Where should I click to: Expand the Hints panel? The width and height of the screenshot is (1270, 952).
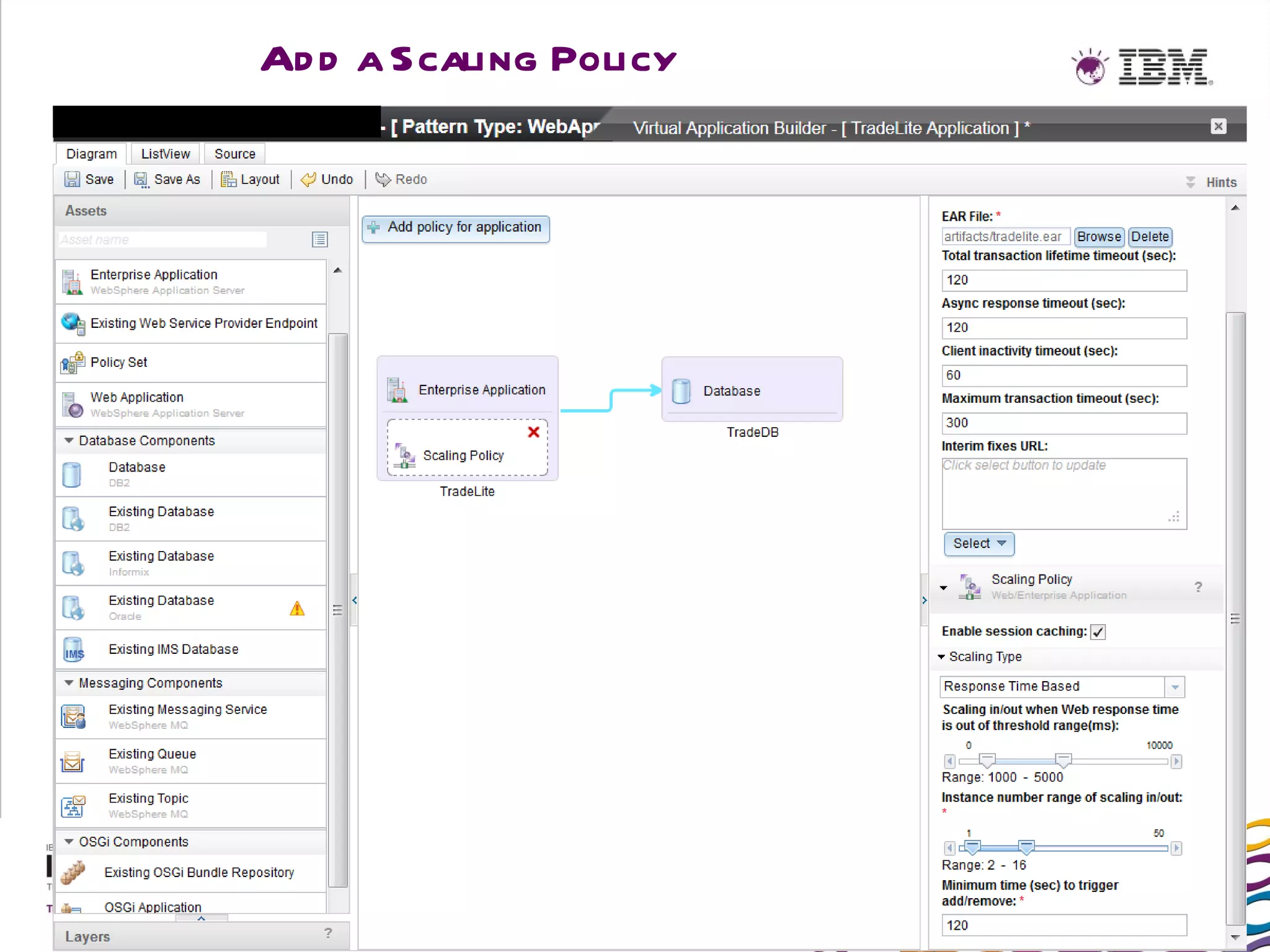pos(1190,182)
